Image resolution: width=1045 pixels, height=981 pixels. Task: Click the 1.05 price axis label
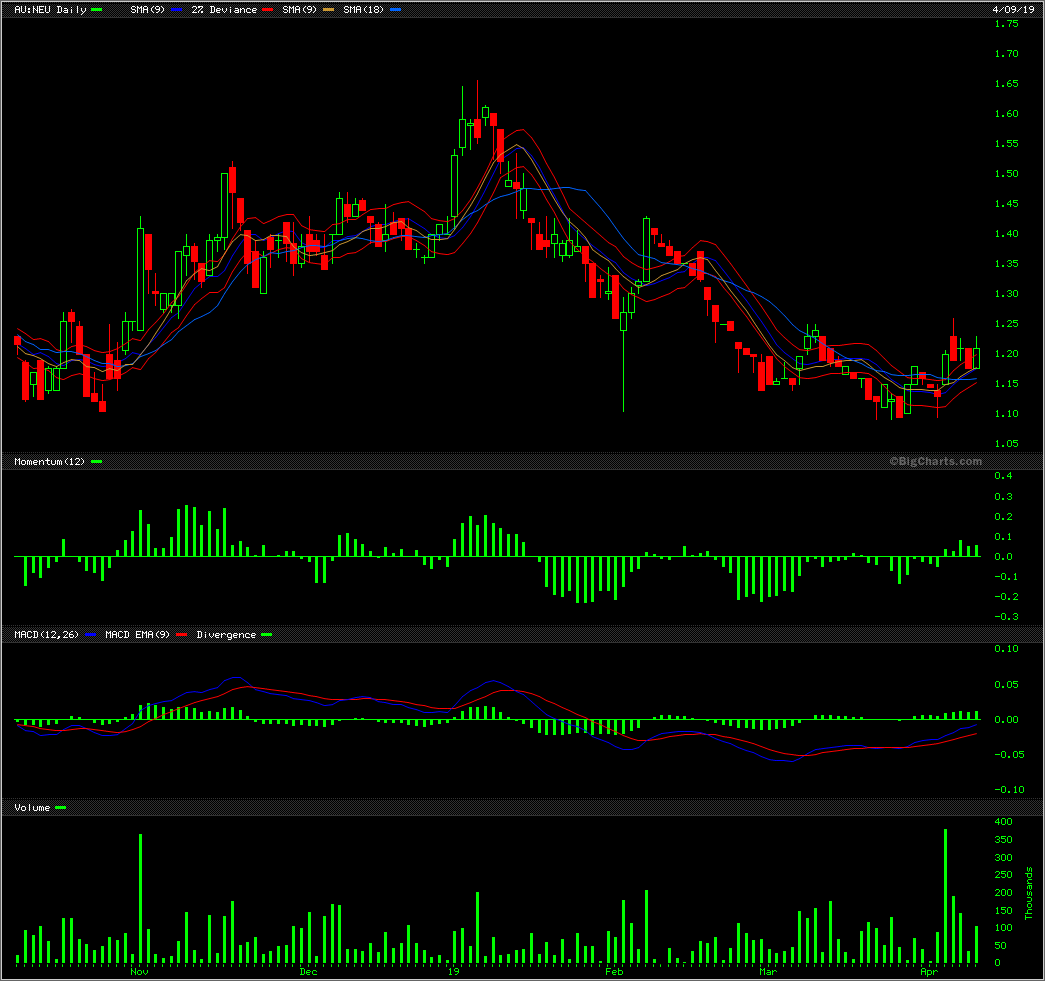coord(1006,443)
